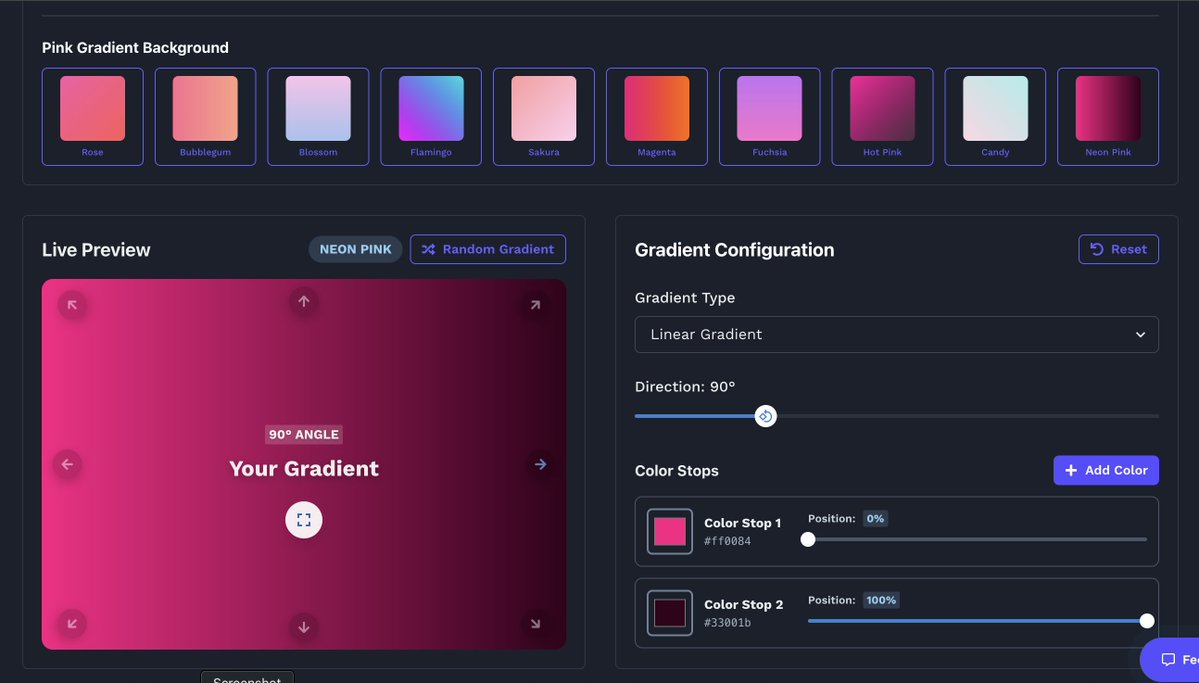
Task: Pick the Flamingo gradient preset
Action: [431, 117]
